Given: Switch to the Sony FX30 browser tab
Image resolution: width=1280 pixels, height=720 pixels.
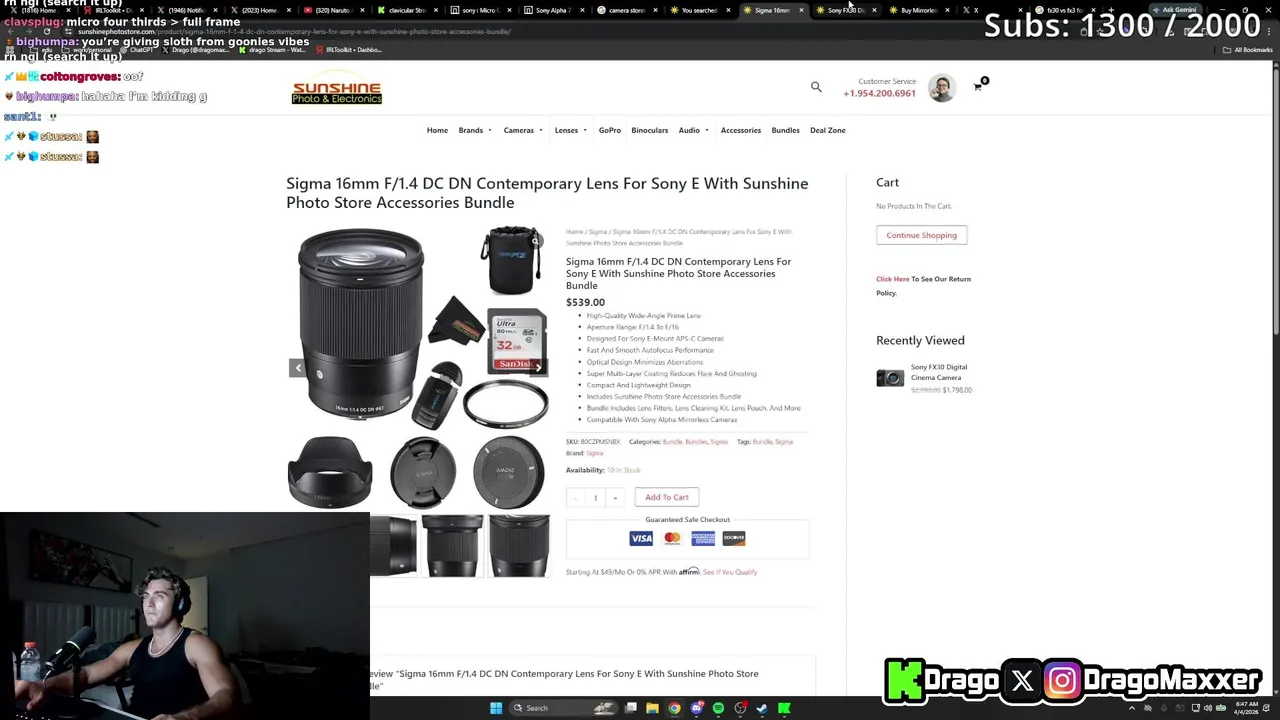Looking at the screenshot, I should 845,10.
